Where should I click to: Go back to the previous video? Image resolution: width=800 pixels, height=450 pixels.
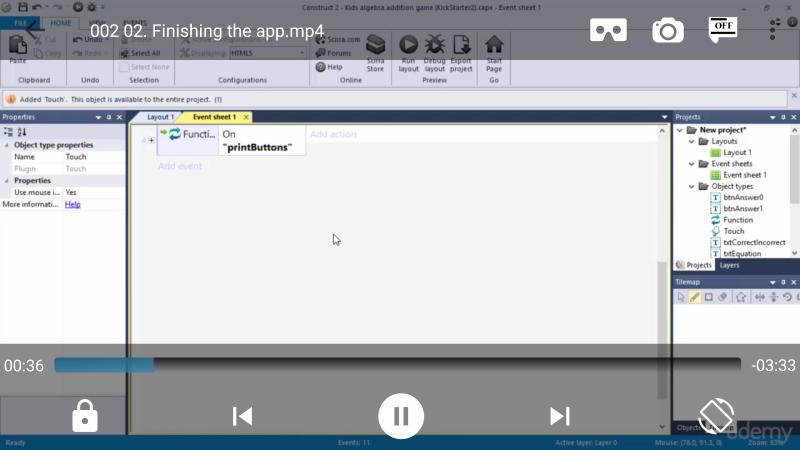242,416
